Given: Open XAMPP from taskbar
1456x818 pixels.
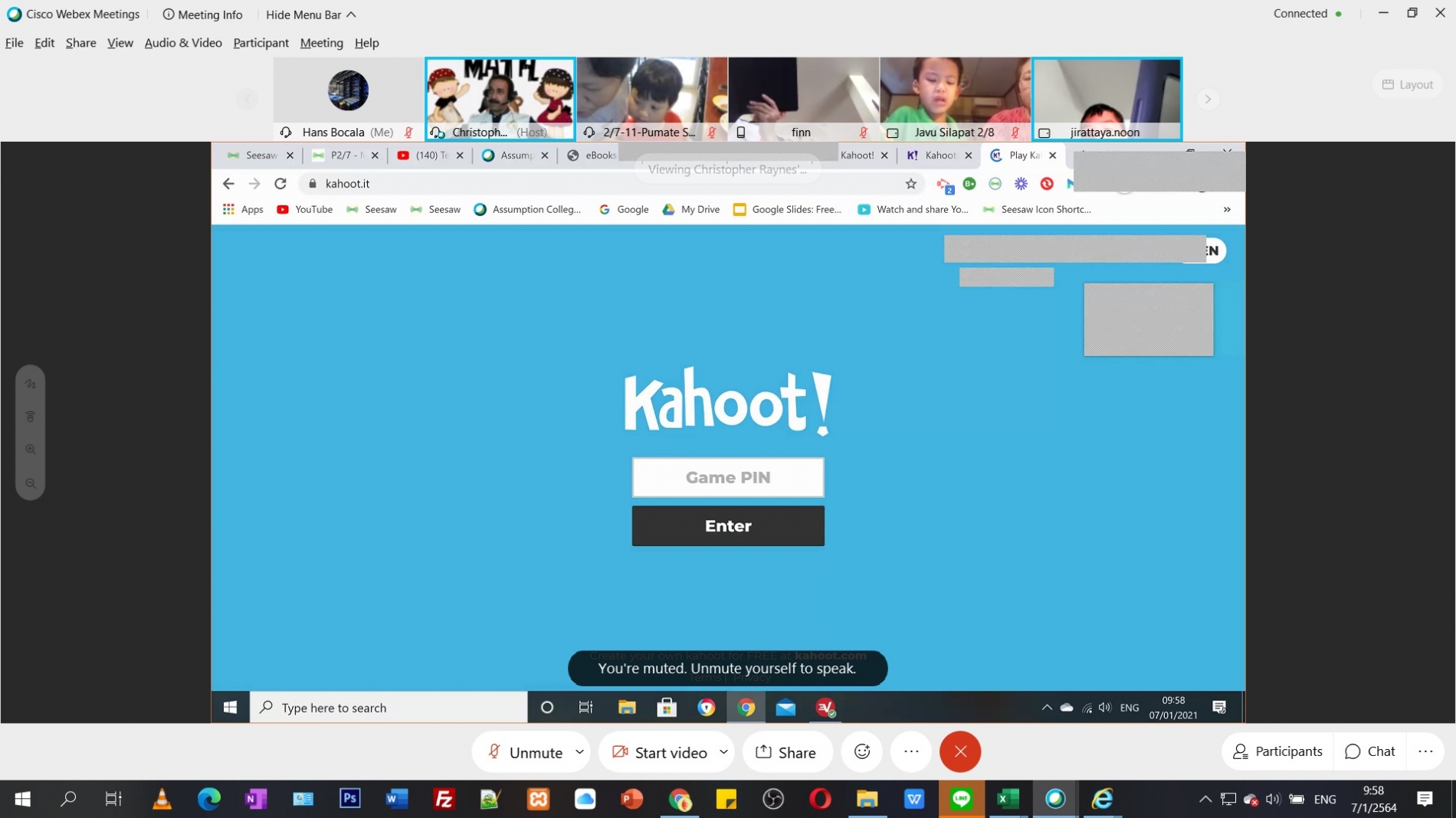Looking at the screenshot, I should click(538, 799).
